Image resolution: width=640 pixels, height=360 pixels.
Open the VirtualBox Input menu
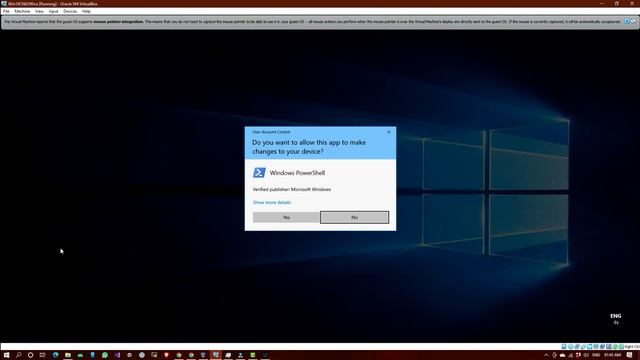(53, 11)
